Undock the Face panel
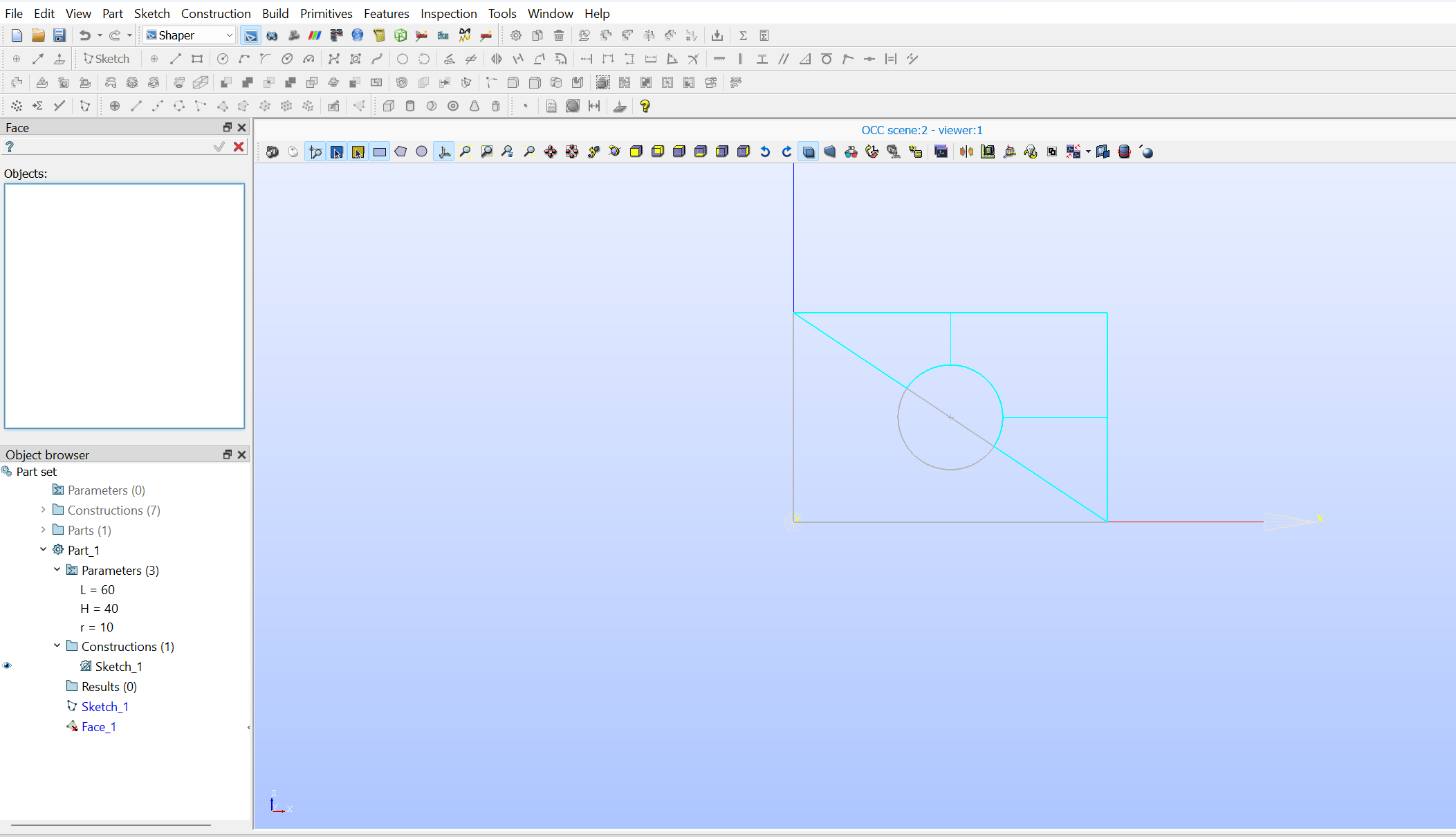This screenshot has height=837, width=1456. tap(227, 127)
